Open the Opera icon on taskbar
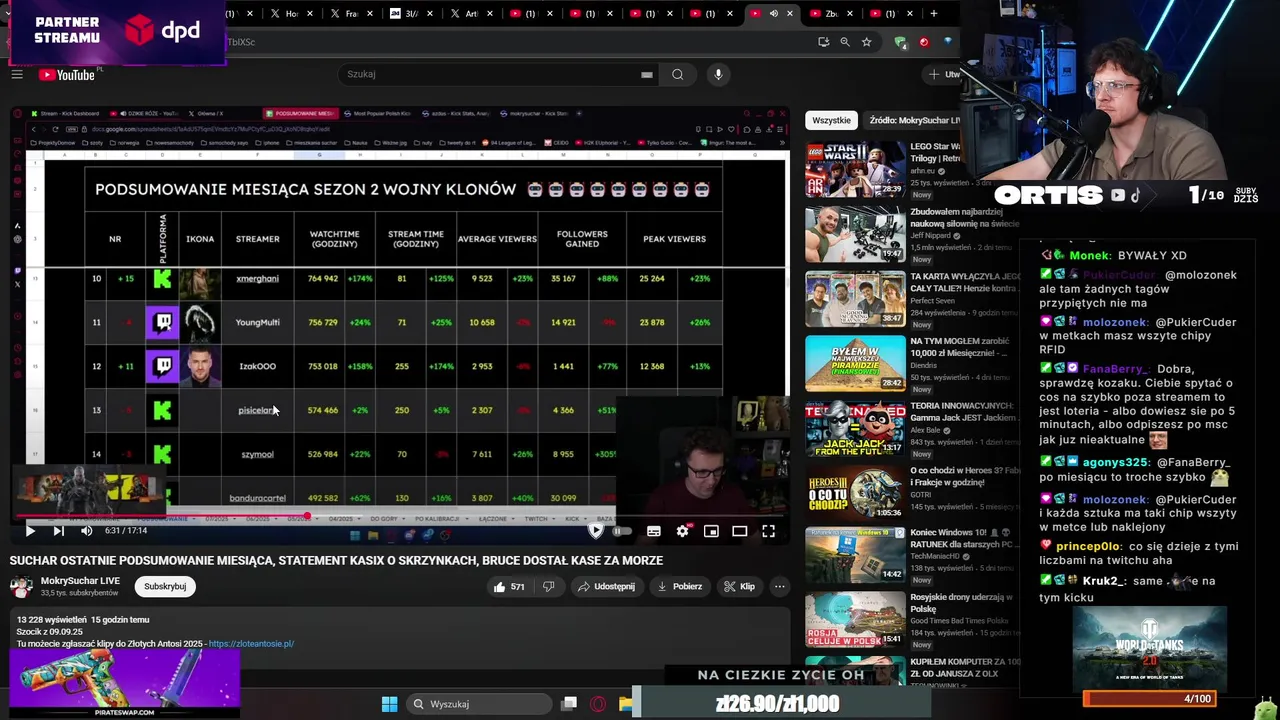 598,704
